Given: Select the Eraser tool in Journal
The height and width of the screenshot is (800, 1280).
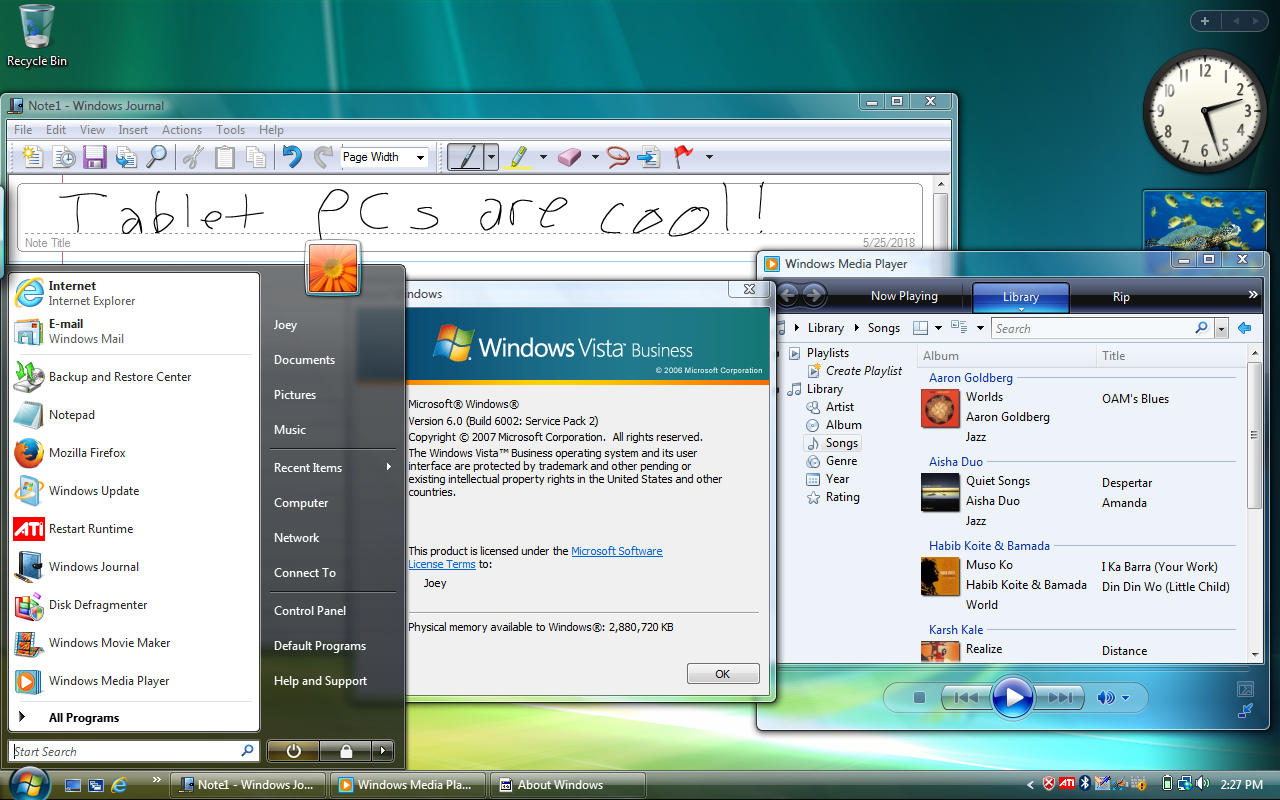Looking at the screenshot, I should [x=569, y=157].
